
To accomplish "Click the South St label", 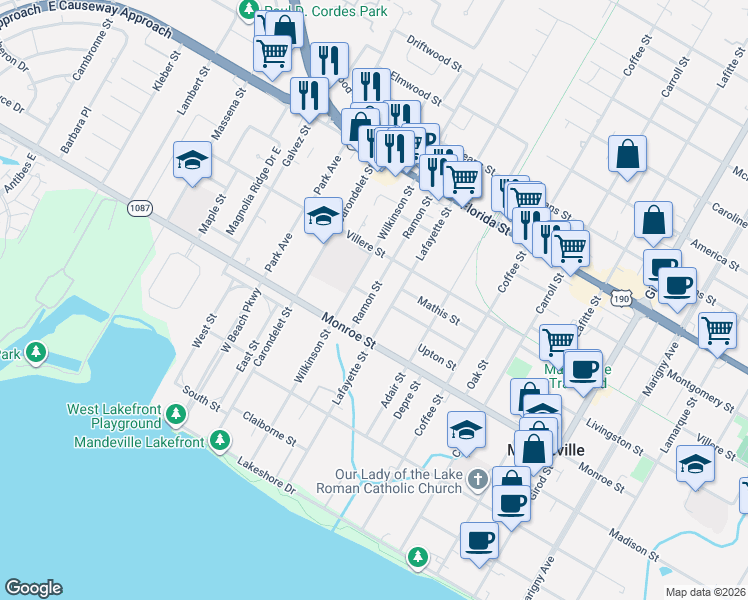I will 201,399.
